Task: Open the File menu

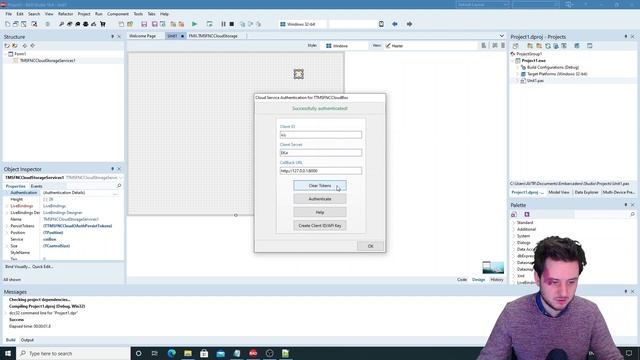Action: point(9,14)
